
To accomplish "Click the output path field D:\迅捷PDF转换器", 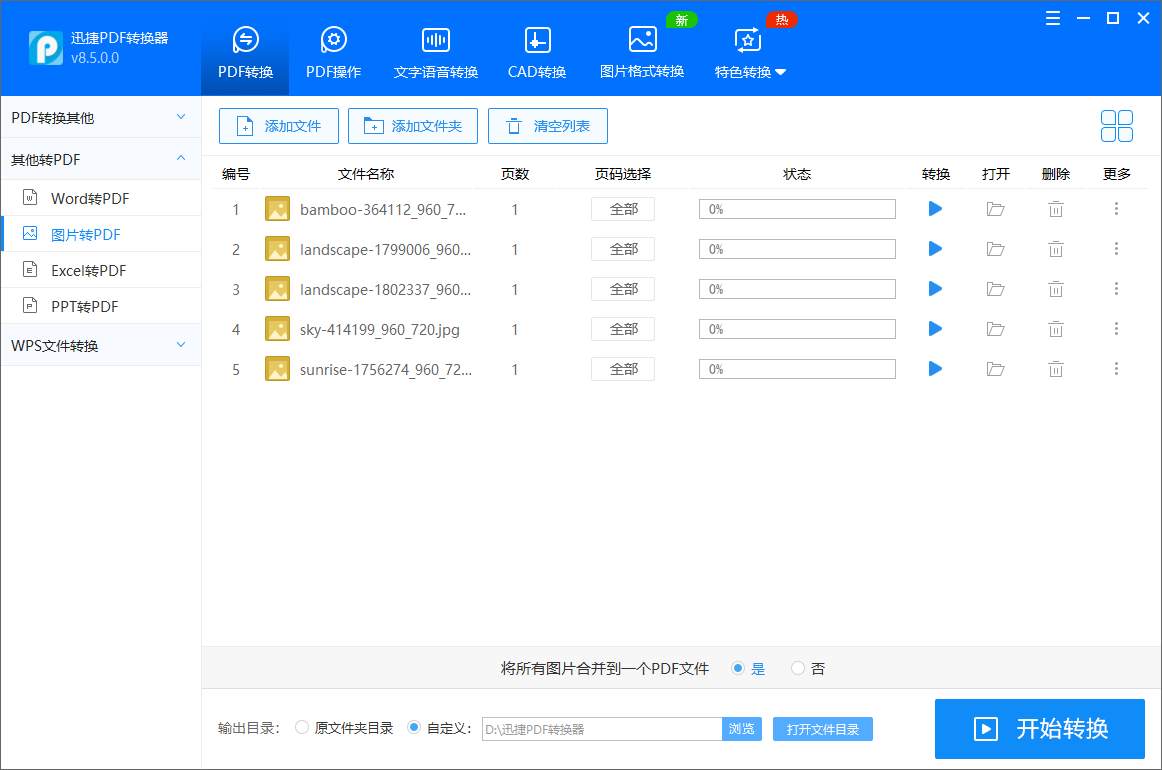I will 602,729.
